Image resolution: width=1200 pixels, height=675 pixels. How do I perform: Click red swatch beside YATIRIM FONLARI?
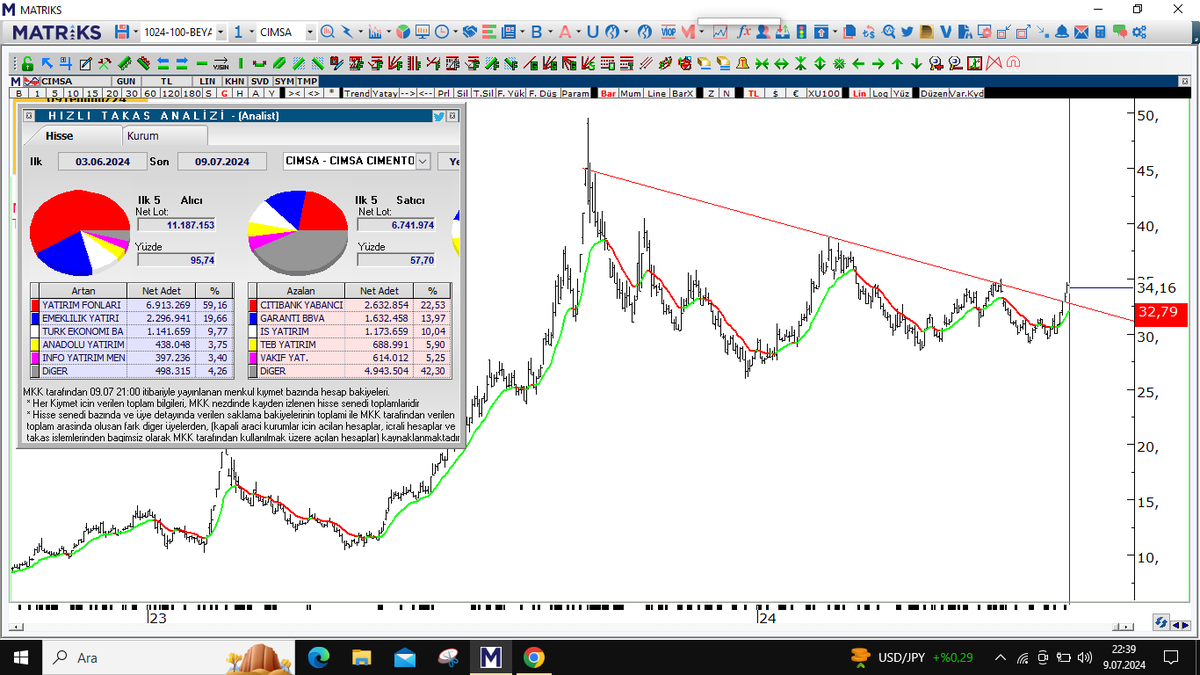(x=35, y=304)
